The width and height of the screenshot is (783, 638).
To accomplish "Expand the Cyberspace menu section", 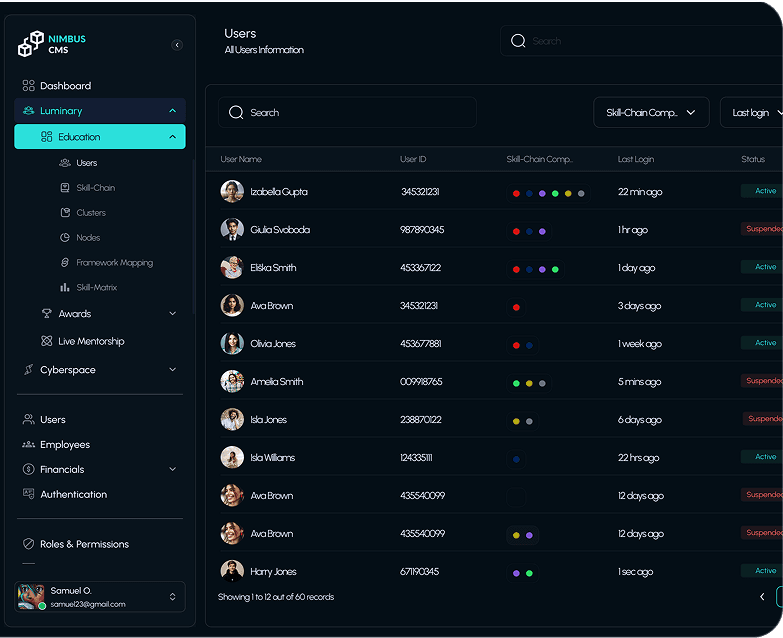I will tap(172, 370).
